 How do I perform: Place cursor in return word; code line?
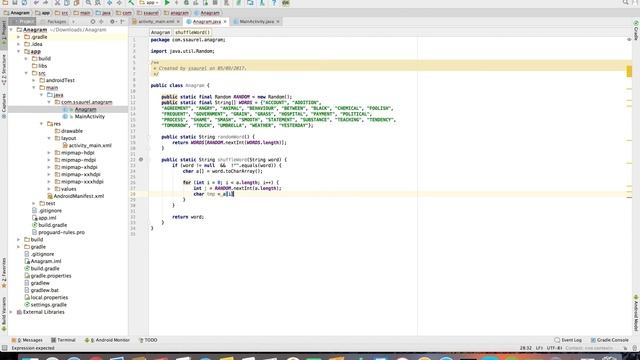[x=188, y=217]
